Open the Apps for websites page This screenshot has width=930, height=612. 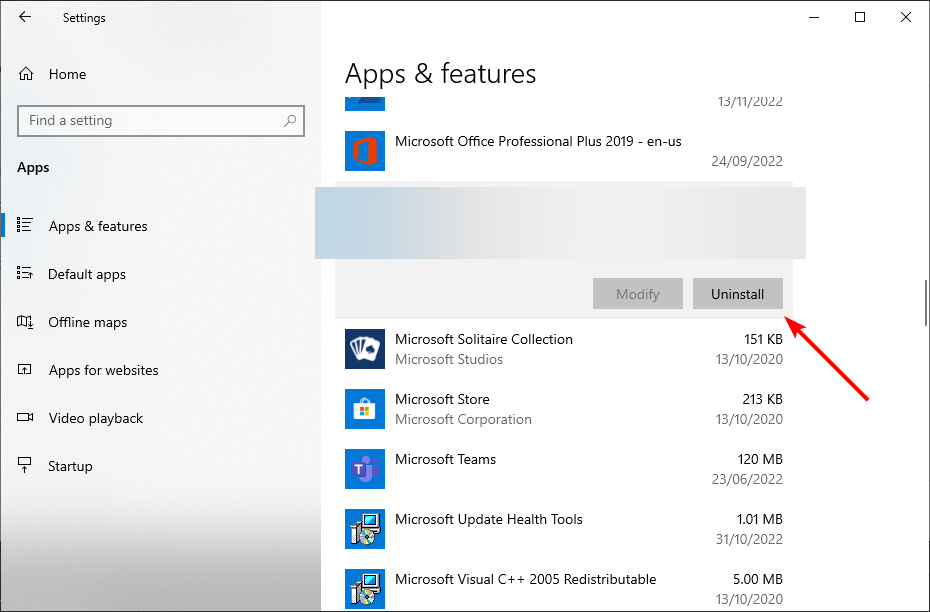104,370
